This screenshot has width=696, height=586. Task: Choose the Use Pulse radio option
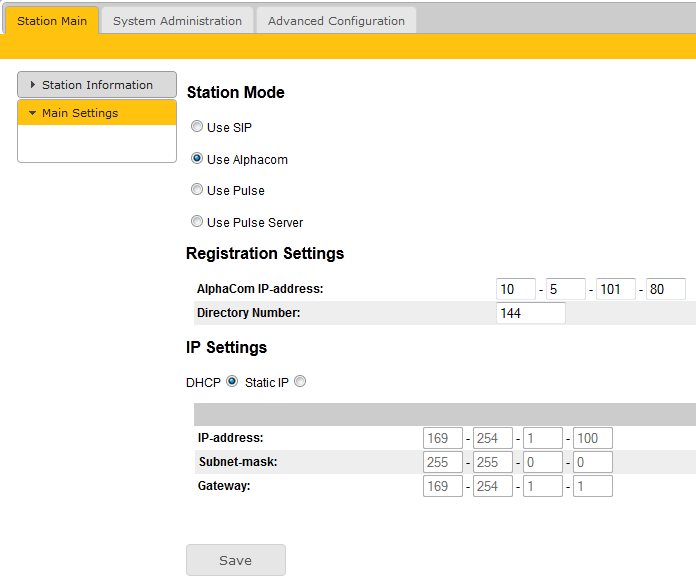click(x=197, y=190)
